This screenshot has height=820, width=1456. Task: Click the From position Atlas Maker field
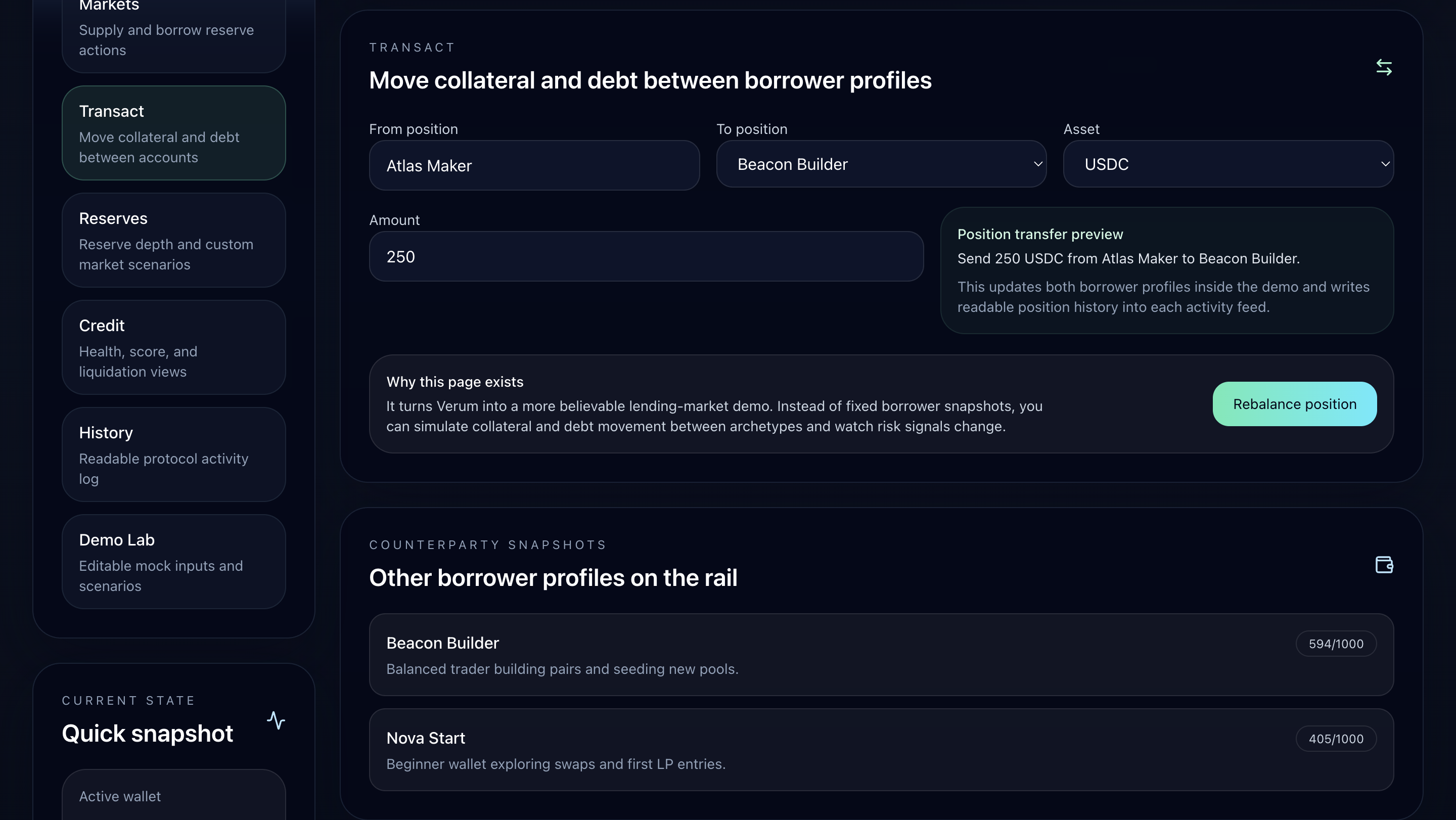[x=534, y=166]
